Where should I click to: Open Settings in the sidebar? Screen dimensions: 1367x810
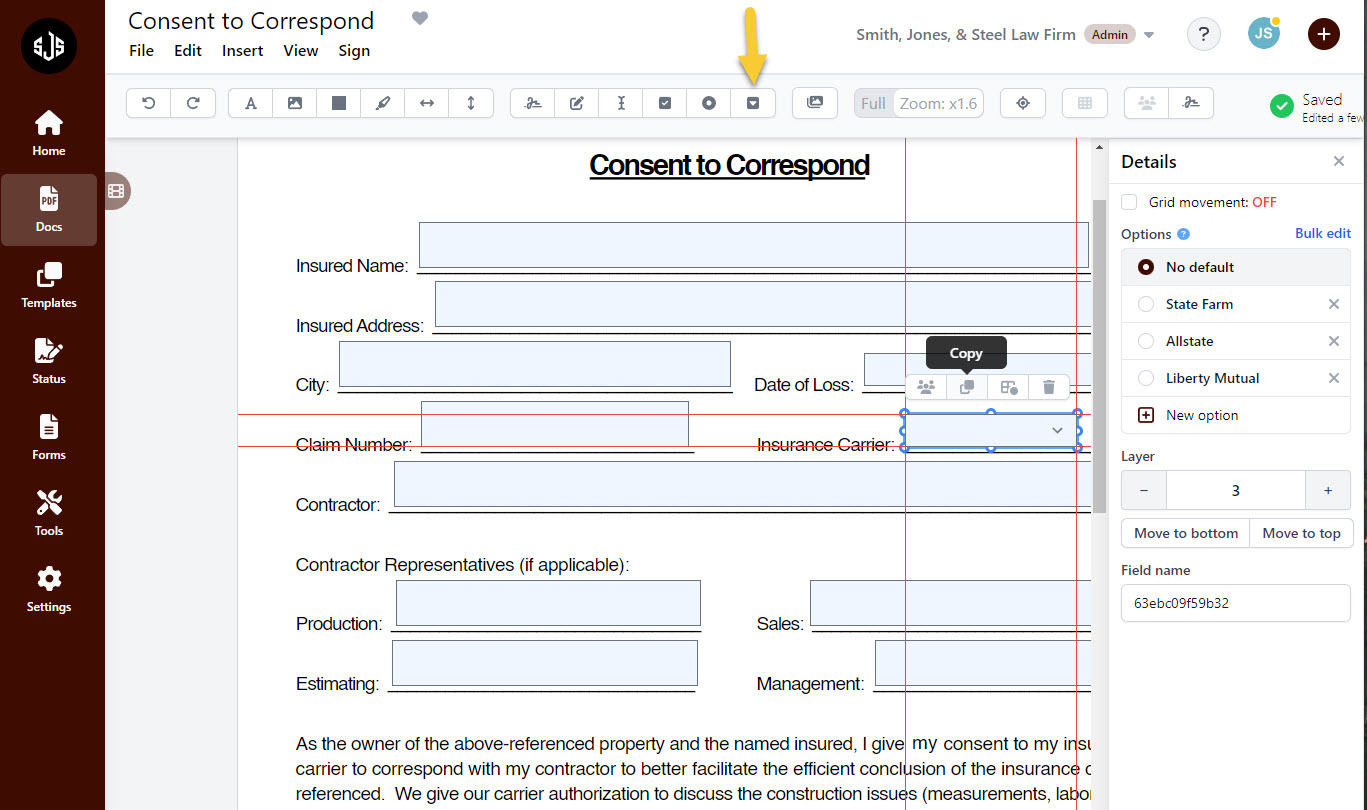coord(49,590)
